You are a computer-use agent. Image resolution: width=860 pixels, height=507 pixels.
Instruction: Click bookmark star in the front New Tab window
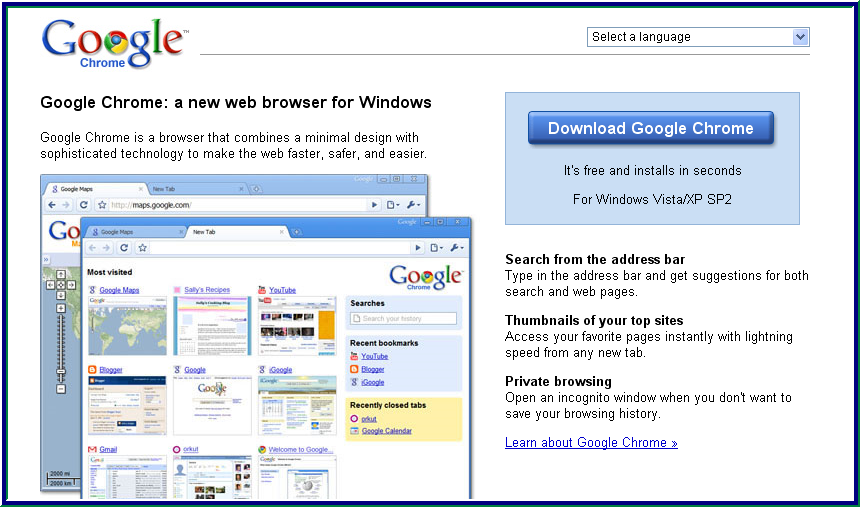point(143,248)
